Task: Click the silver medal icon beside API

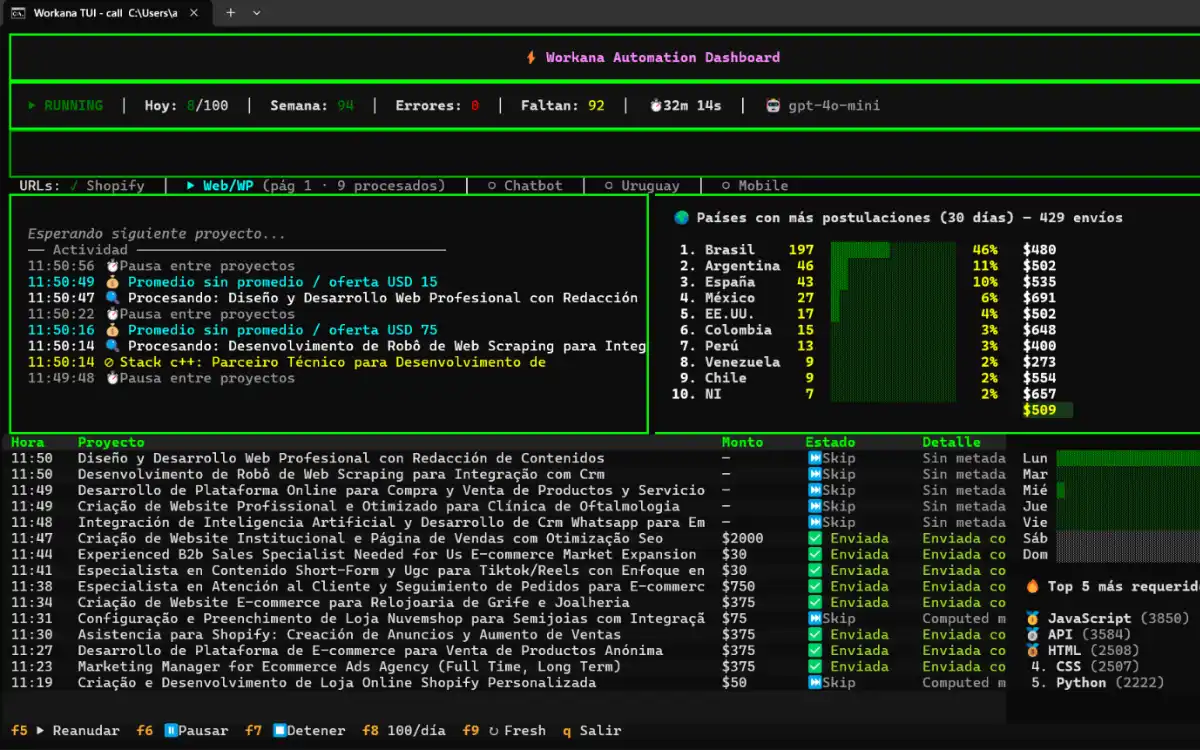Action: (1032, 634)
